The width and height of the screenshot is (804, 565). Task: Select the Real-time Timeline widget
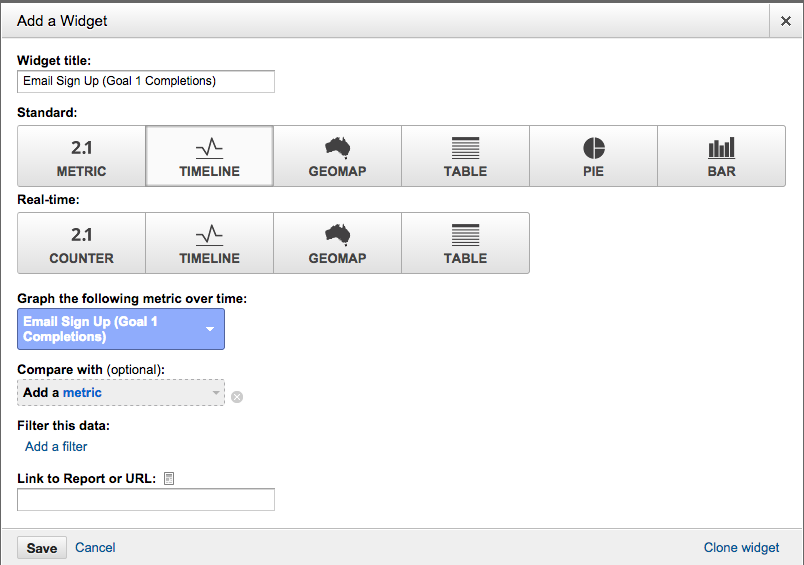[x=209, y=243]
